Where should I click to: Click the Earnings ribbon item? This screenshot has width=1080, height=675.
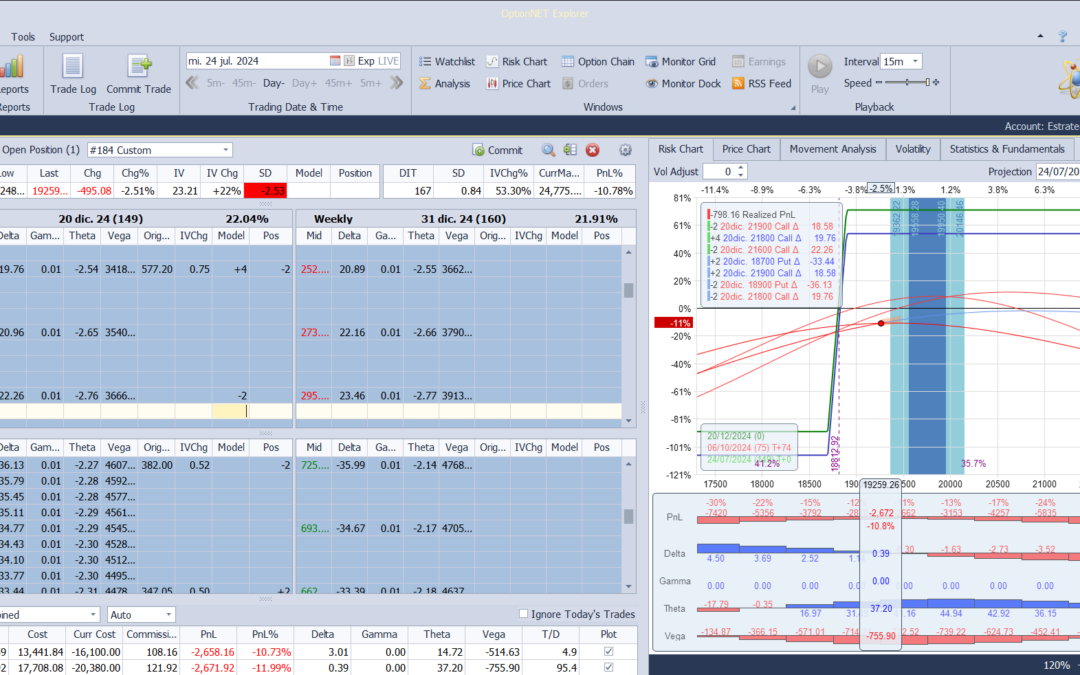758,61
